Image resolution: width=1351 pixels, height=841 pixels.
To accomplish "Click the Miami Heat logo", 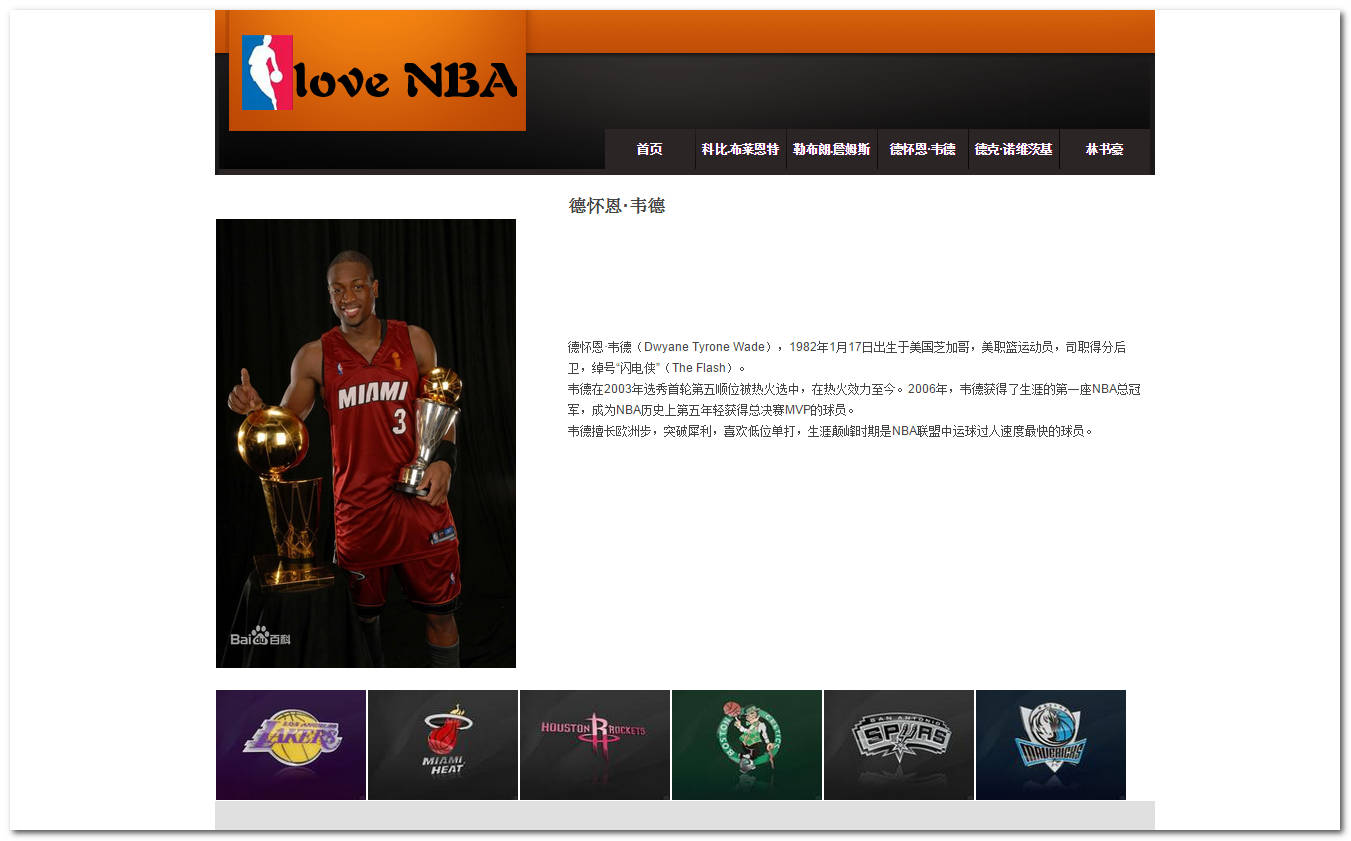I will [x=443, y=745].
